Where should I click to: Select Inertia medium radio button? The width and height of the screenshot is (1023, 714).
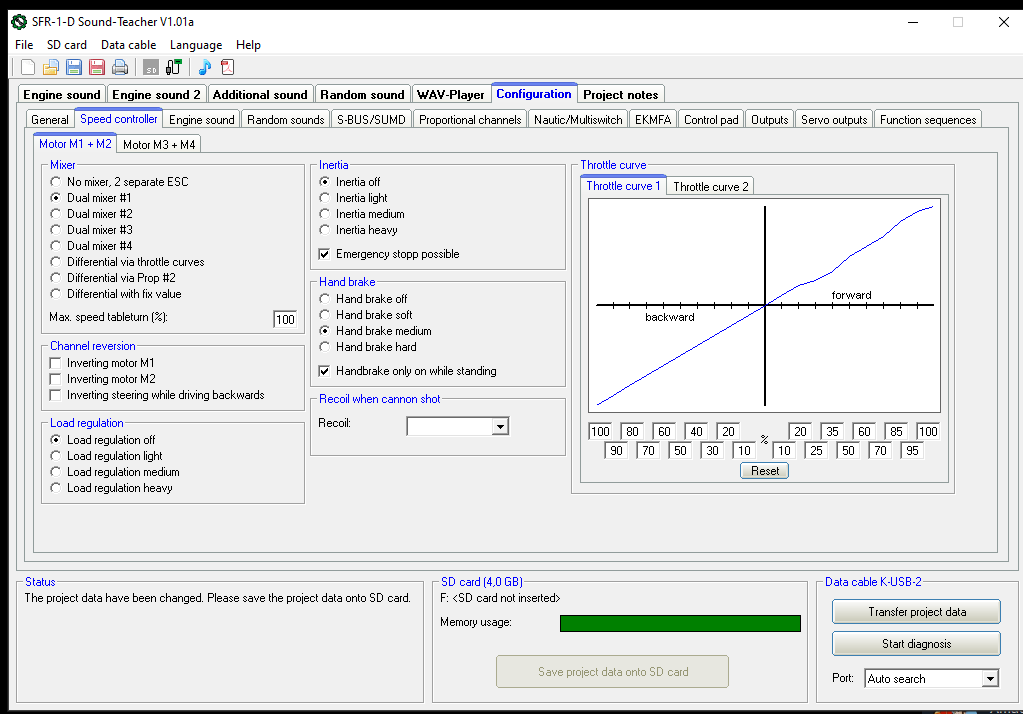pos(324,214)
